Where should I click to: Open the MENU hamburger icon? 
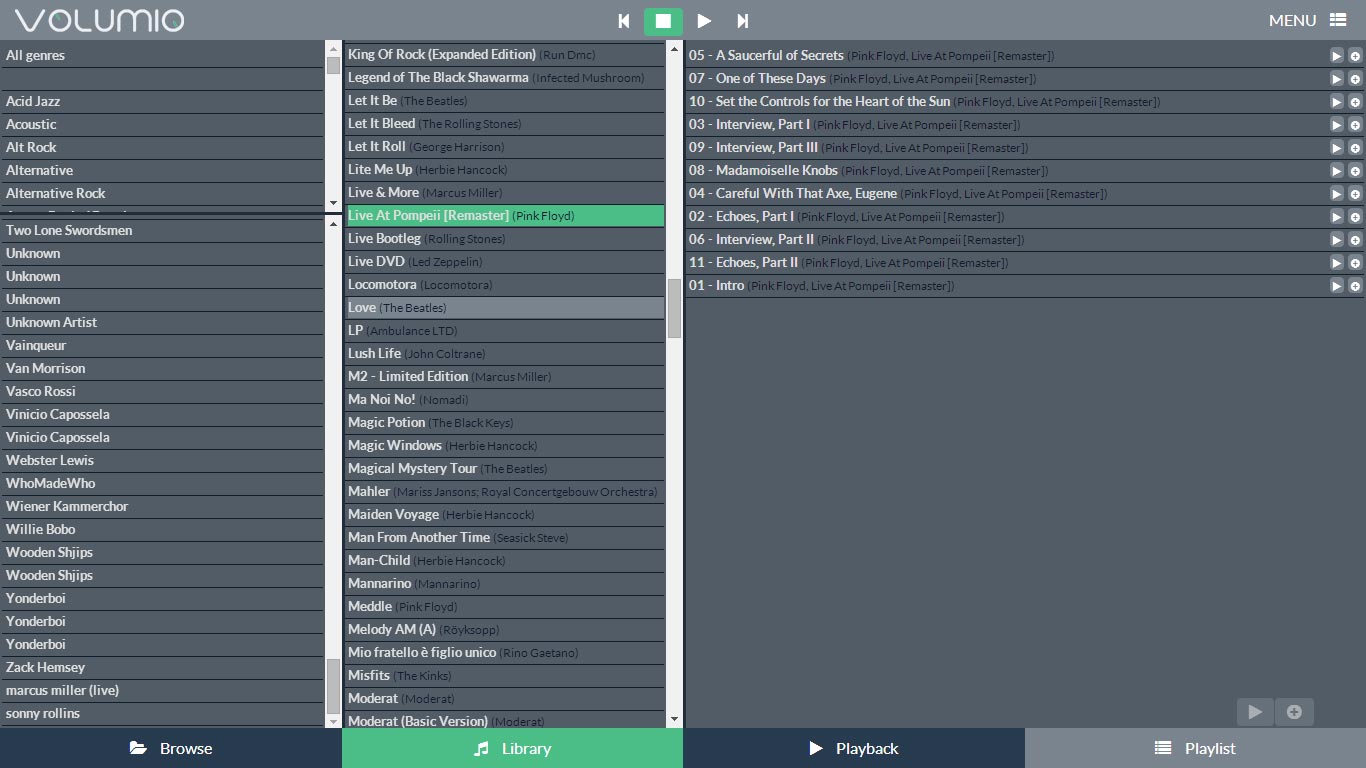[x=1340, y=20]
